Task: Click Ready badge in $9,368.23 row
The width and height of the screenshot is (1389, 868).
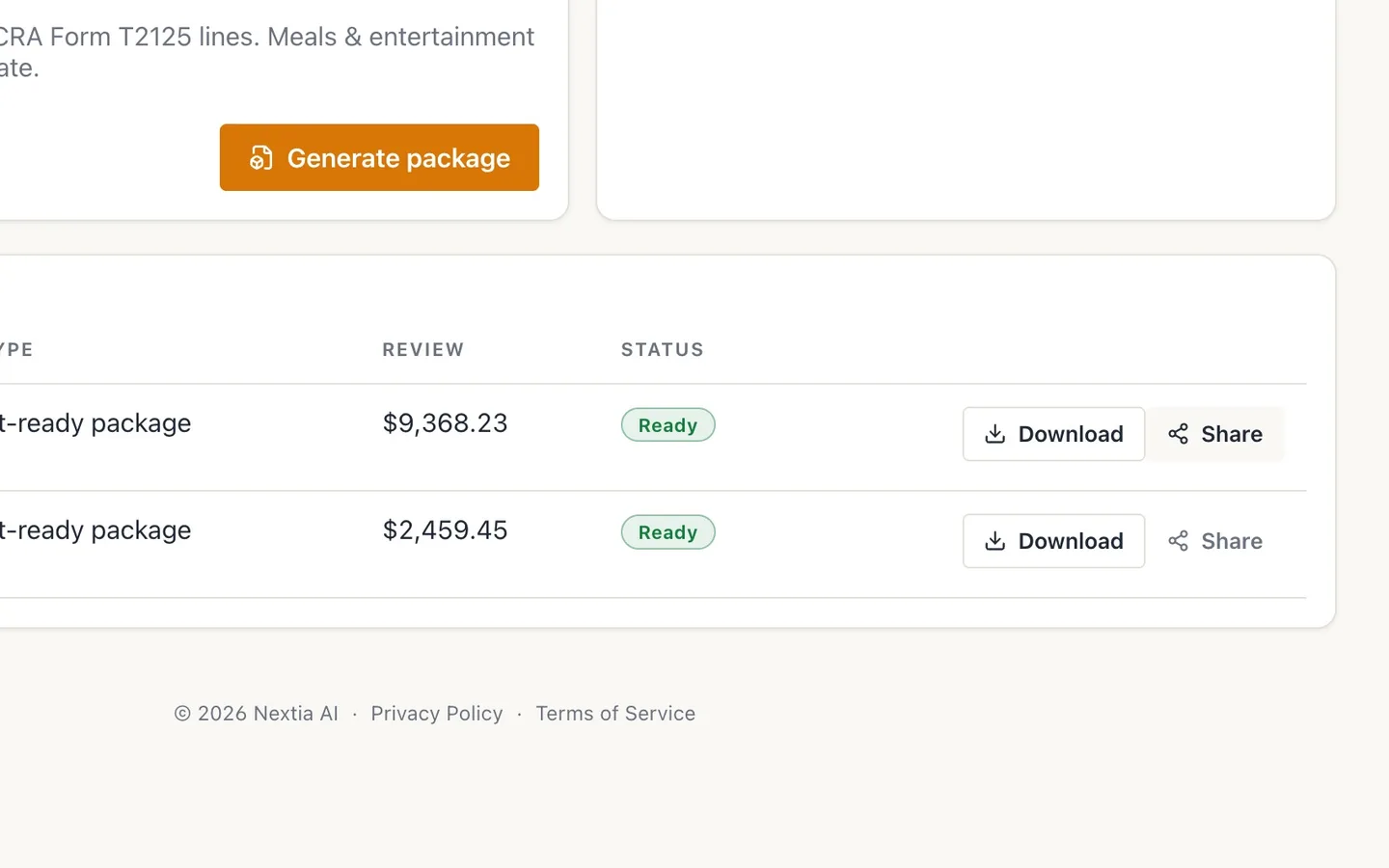Action: pos(667,425)
